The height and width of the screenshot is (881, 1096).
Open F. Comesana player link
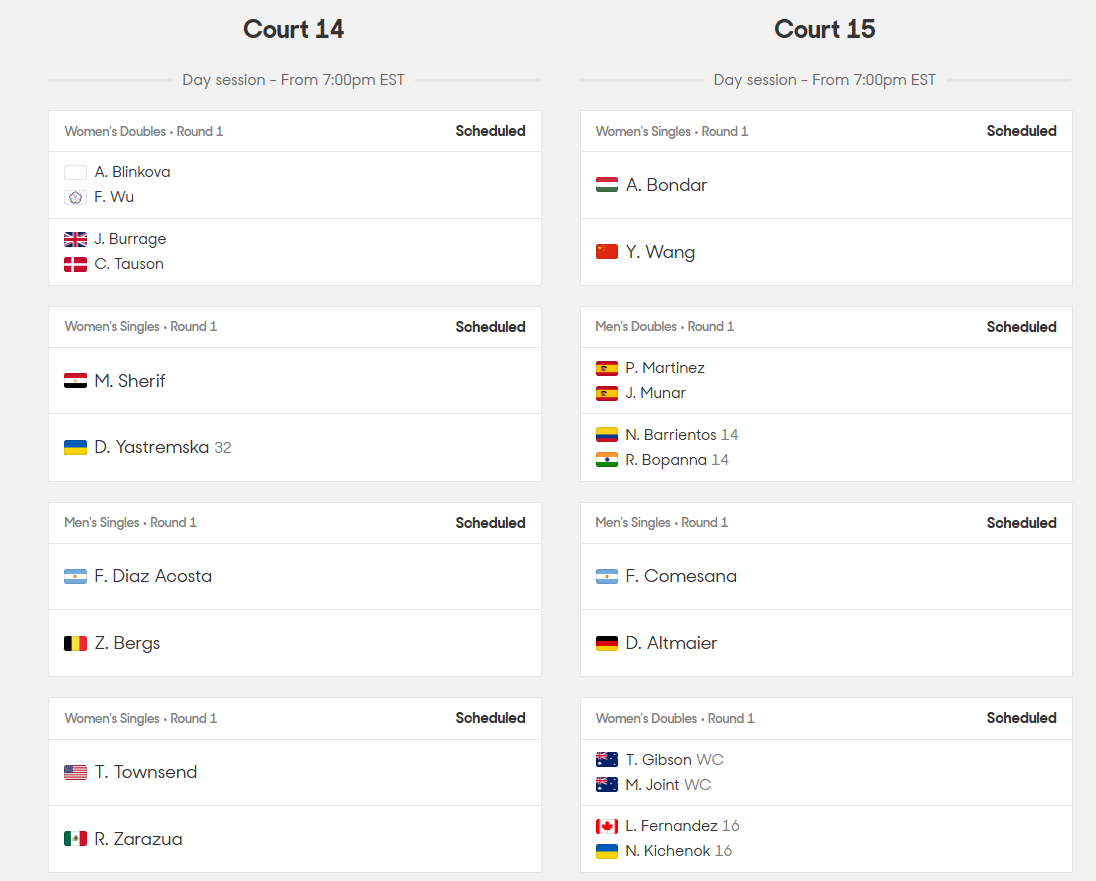[x=681, y=576]
